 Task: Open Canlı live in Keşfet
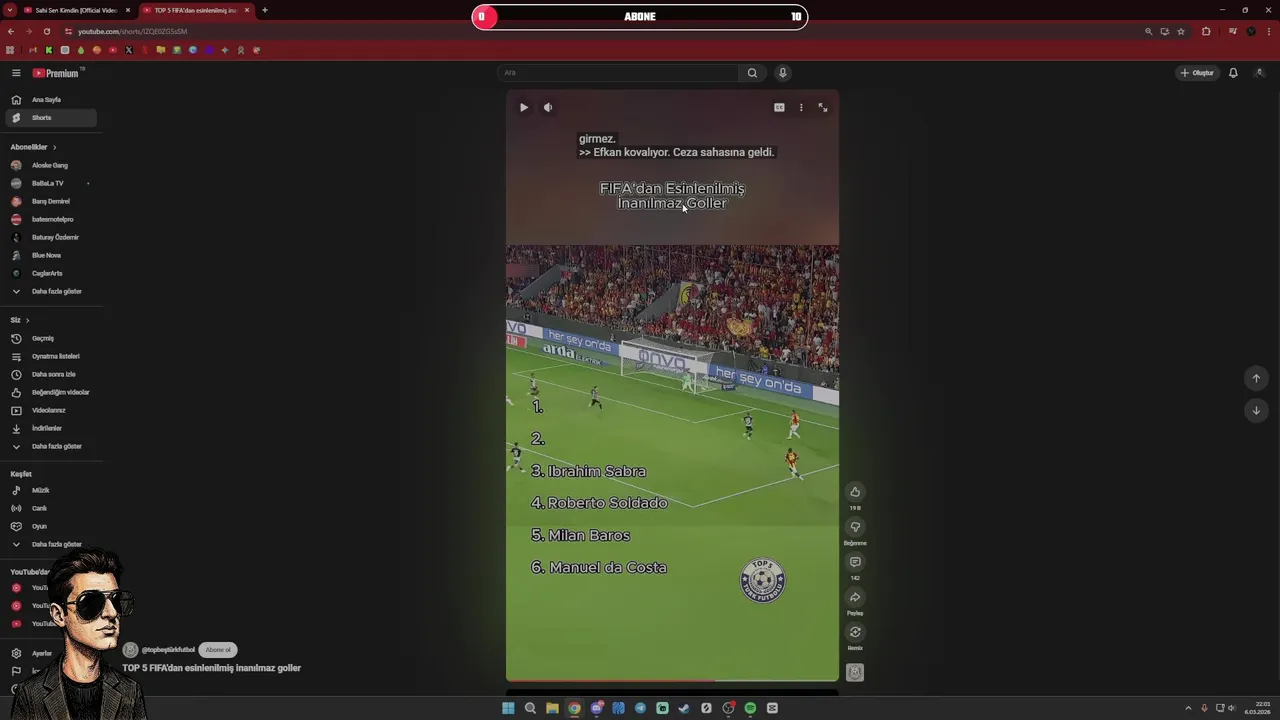point(50,508)
